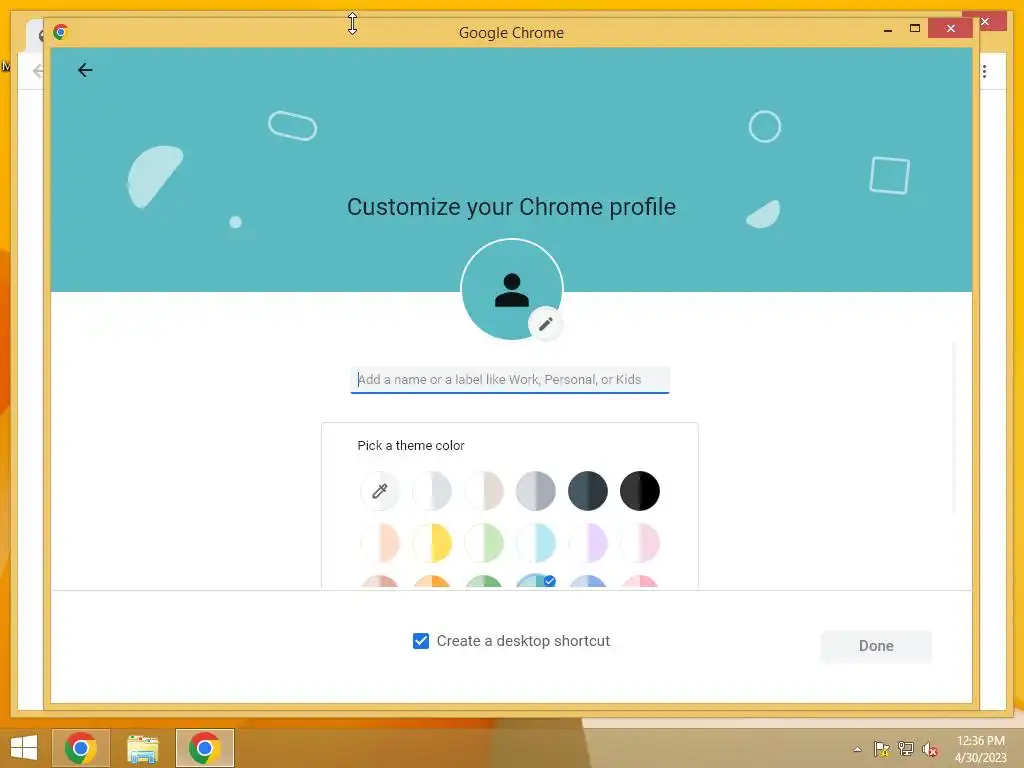Click the Done button

(876, 646)
